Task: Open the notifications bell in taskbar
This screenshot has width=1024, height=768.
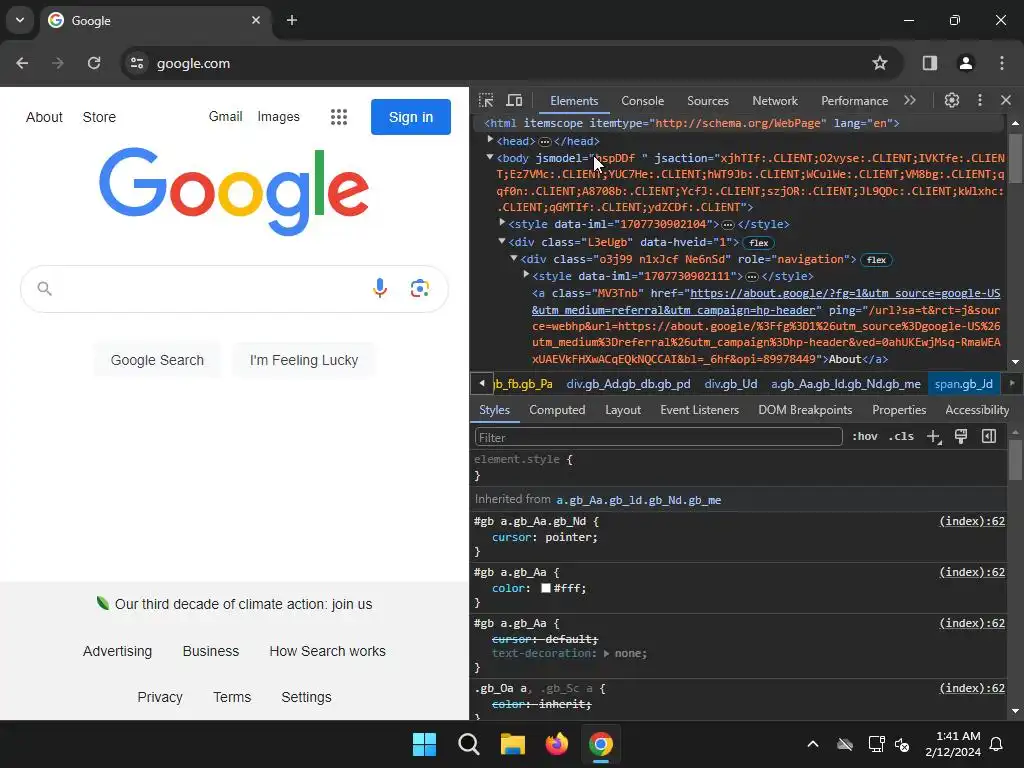Action: 996,744
